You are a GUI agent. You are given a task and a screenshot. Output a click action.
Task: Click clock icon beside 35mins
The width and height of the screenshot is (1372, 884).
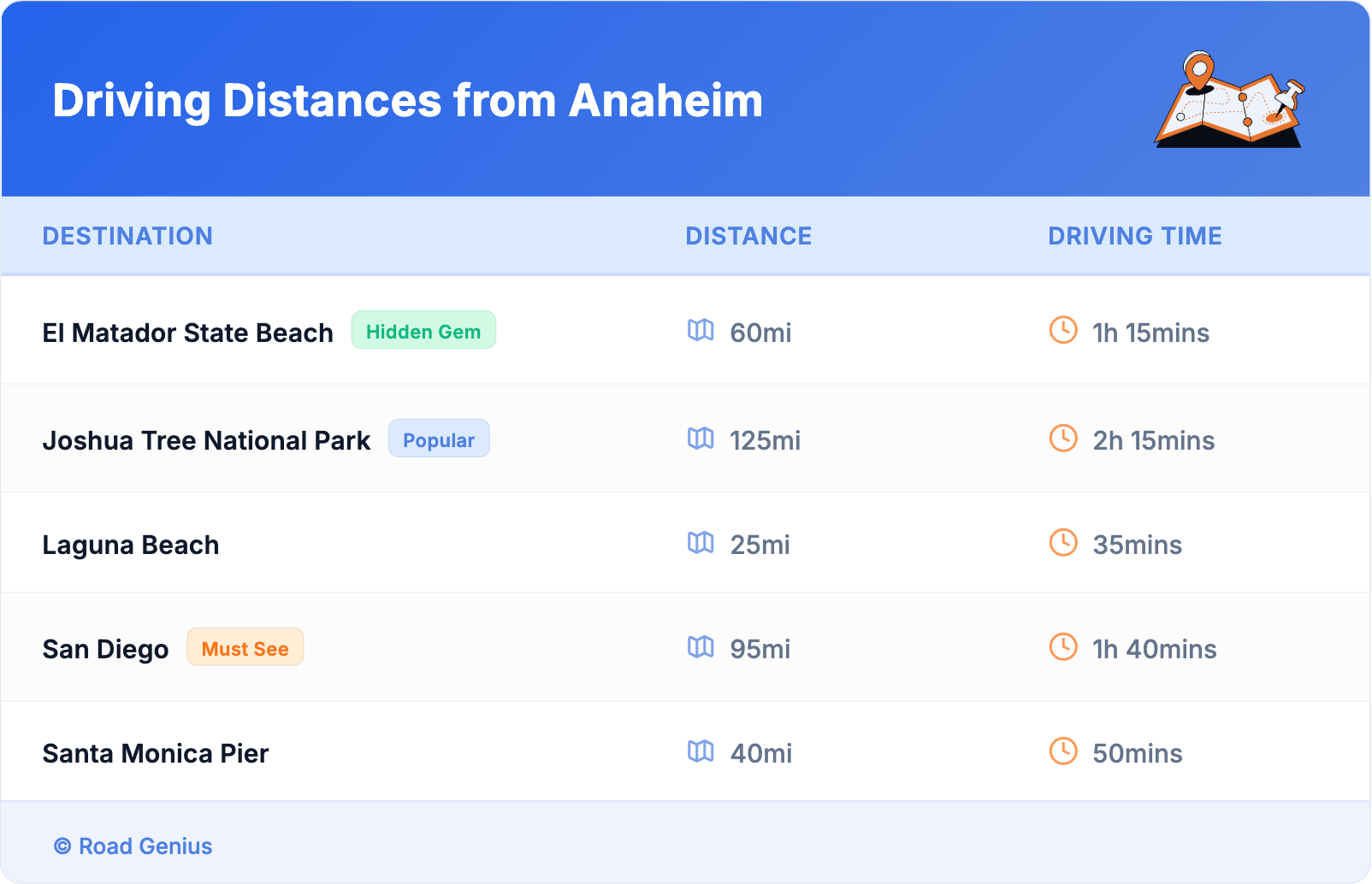click(1063, 543)
